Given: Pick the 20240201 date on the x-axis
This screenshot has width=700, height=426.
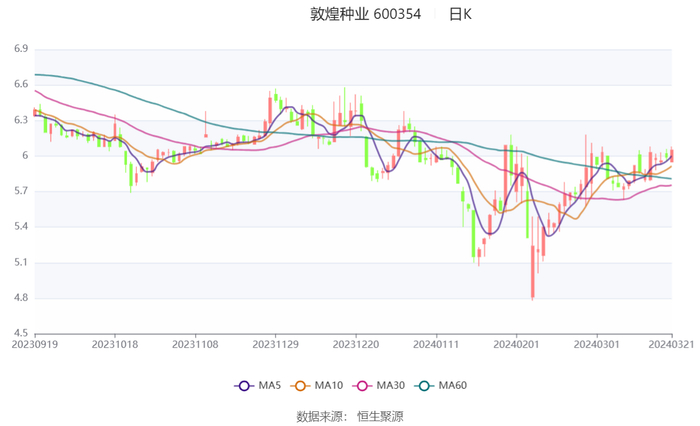Looking at the screenshot, I should click(x=516, y=342).
